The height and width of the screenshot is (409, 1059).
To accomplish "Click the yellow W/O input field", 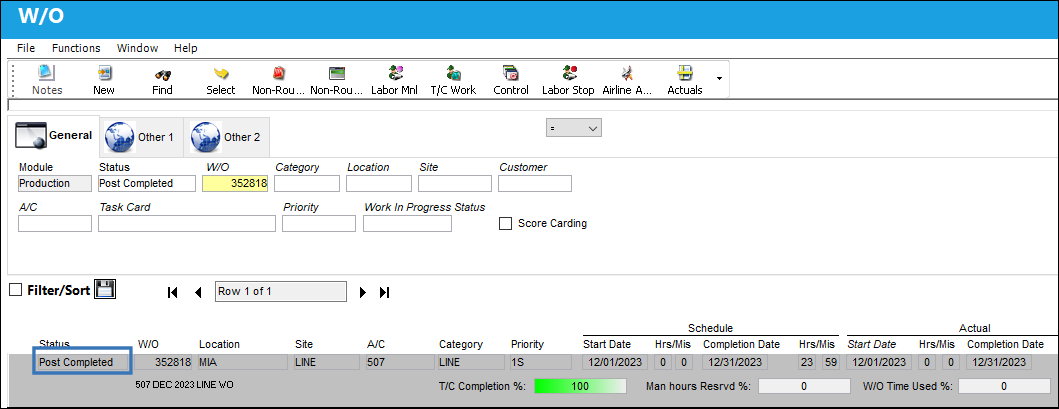I will (x=235, y=184).
